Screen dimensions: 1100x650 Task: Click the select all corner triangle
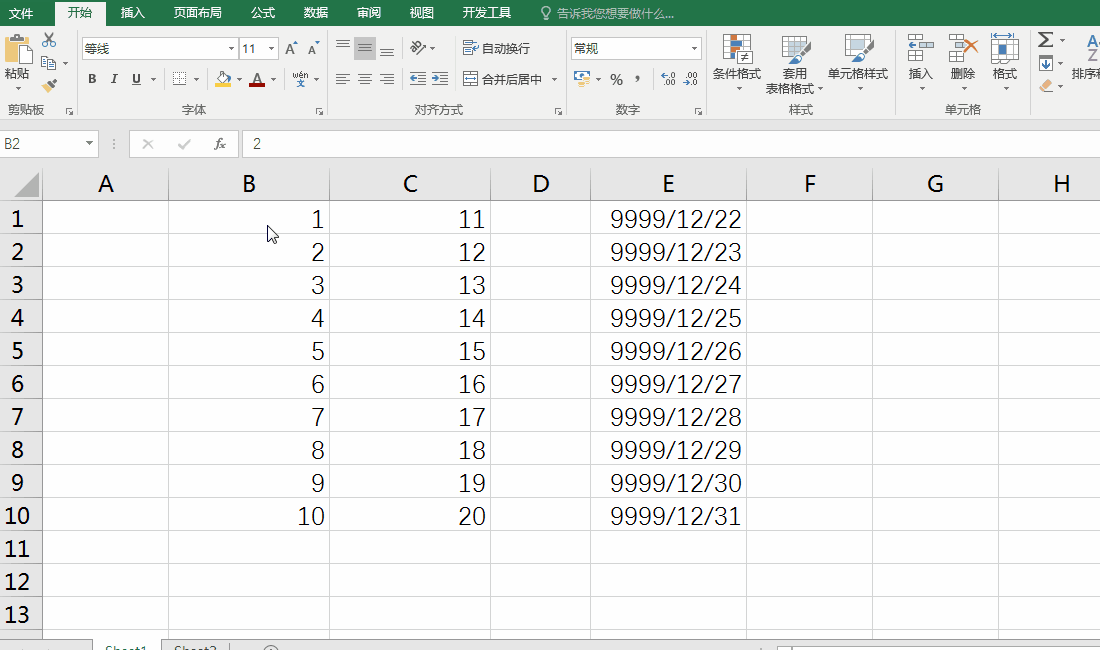pyautogui.click(x=27, y=185)
